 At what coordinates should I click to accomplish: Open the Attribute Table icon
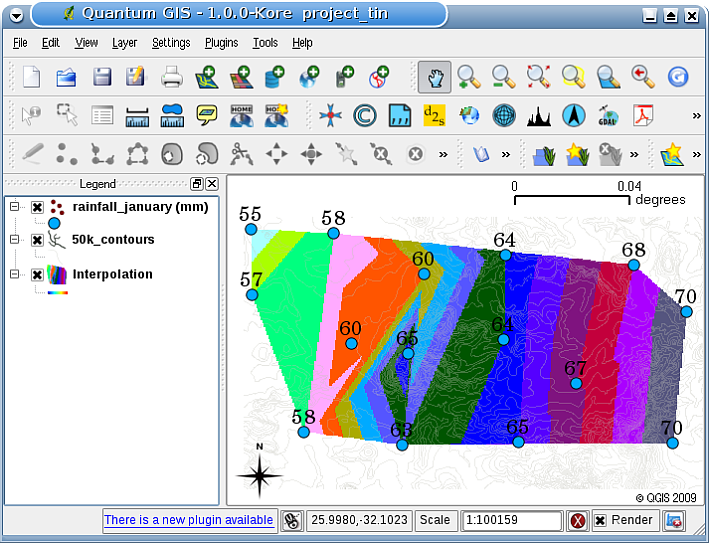[x=102, y=115]
